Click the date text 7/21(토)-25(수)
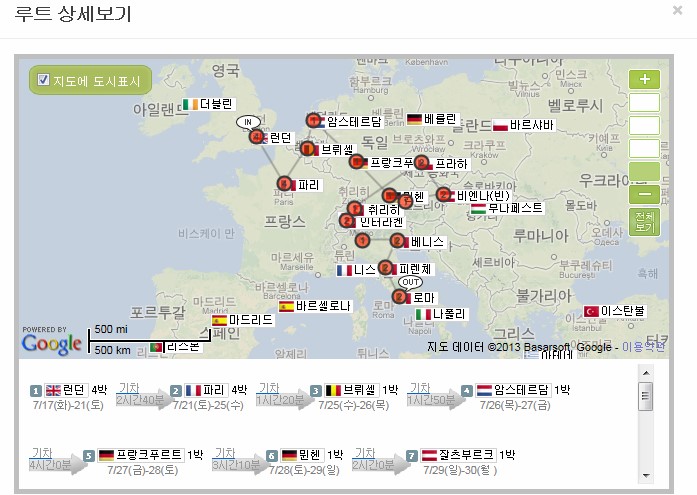Screen dimensions: 697x495 (x=208, y=405)
